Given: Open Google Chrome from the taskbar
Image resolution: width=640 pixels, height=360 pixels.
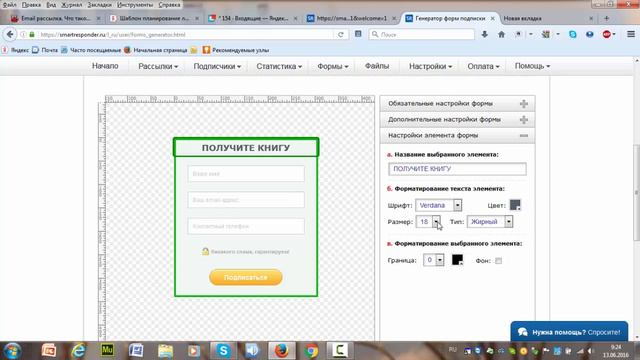Looking at the screenshot, I should 311,351.
